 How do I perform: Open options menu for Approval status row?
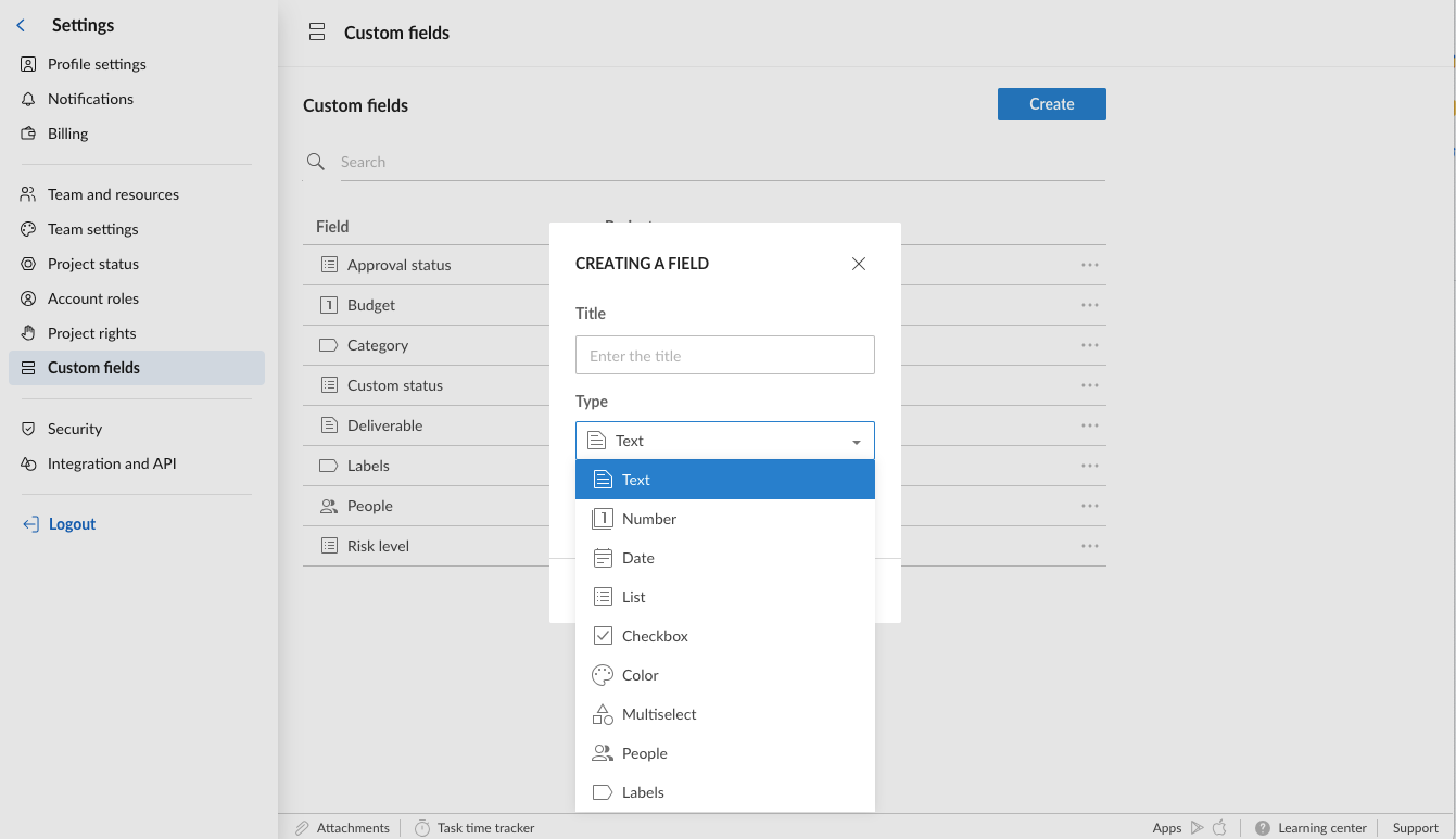[x=1090, y=265]
